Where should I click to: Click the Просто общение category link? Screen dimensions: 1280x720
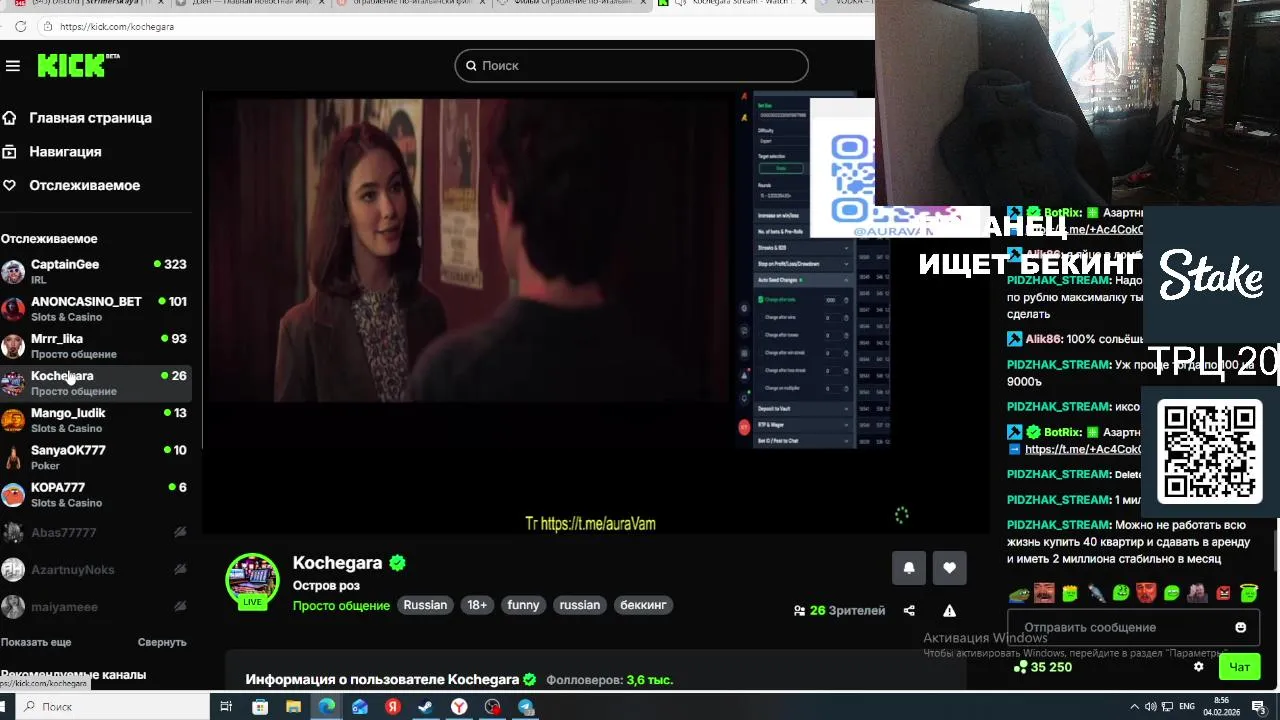pos(341,606)
